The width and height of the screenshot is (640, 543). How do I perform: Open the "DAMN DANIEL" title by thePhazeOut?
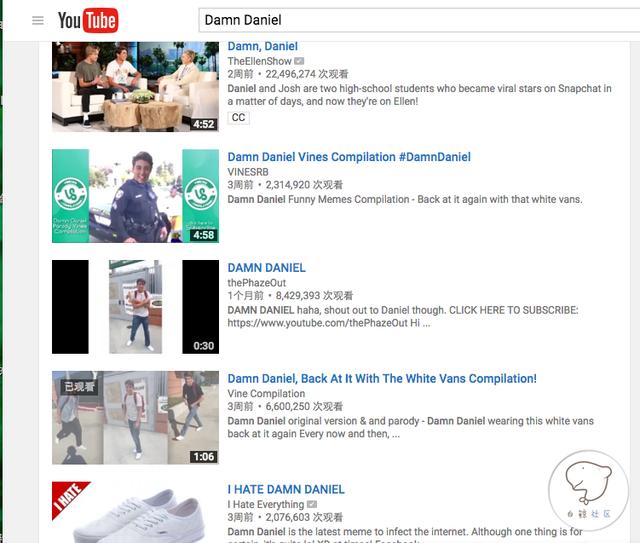pos(266,268)
